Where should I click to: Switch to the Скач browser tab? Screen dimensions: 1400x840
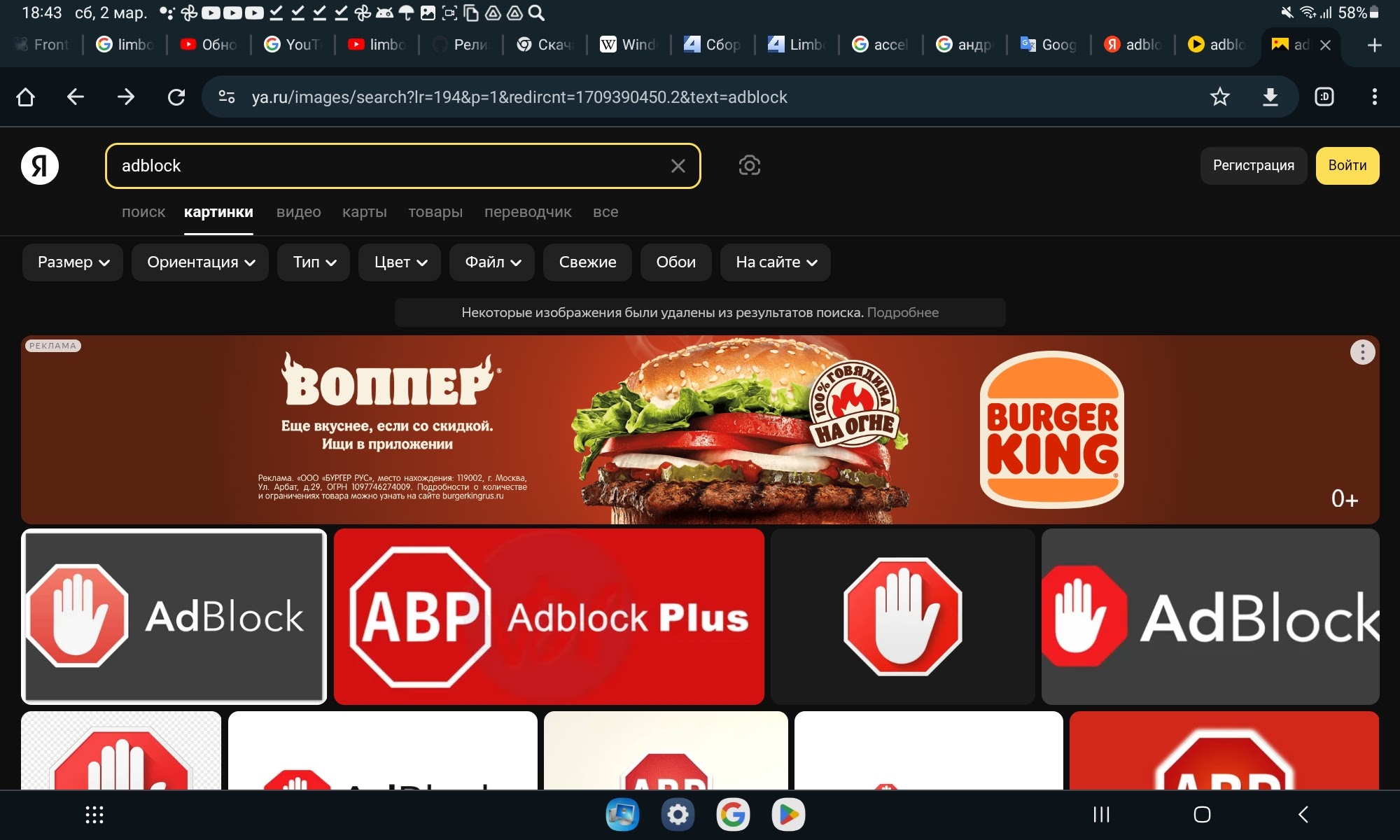[x=545, y=45]
